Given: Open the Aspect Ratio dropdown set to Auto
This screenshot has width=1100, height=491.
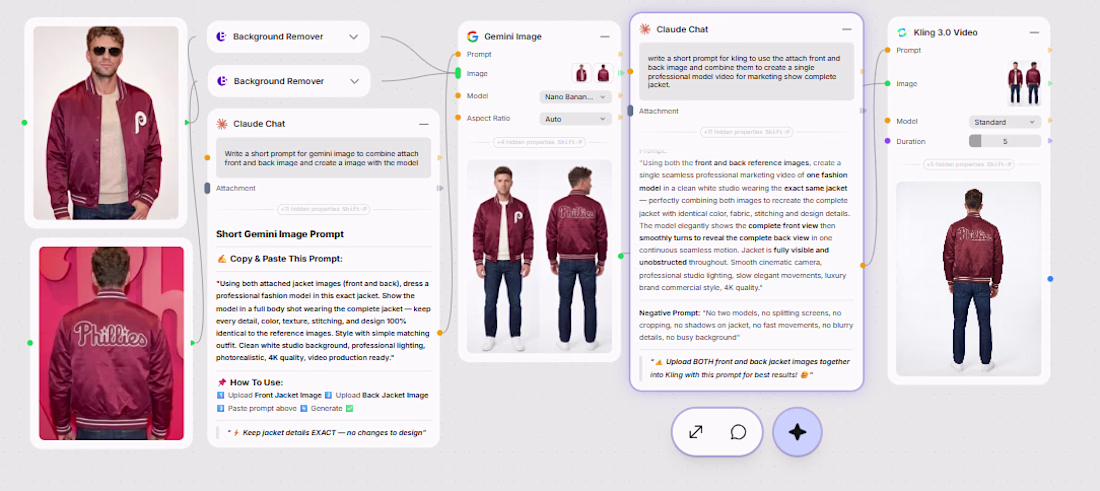Looking at the screenshot, I should [575, 119].
